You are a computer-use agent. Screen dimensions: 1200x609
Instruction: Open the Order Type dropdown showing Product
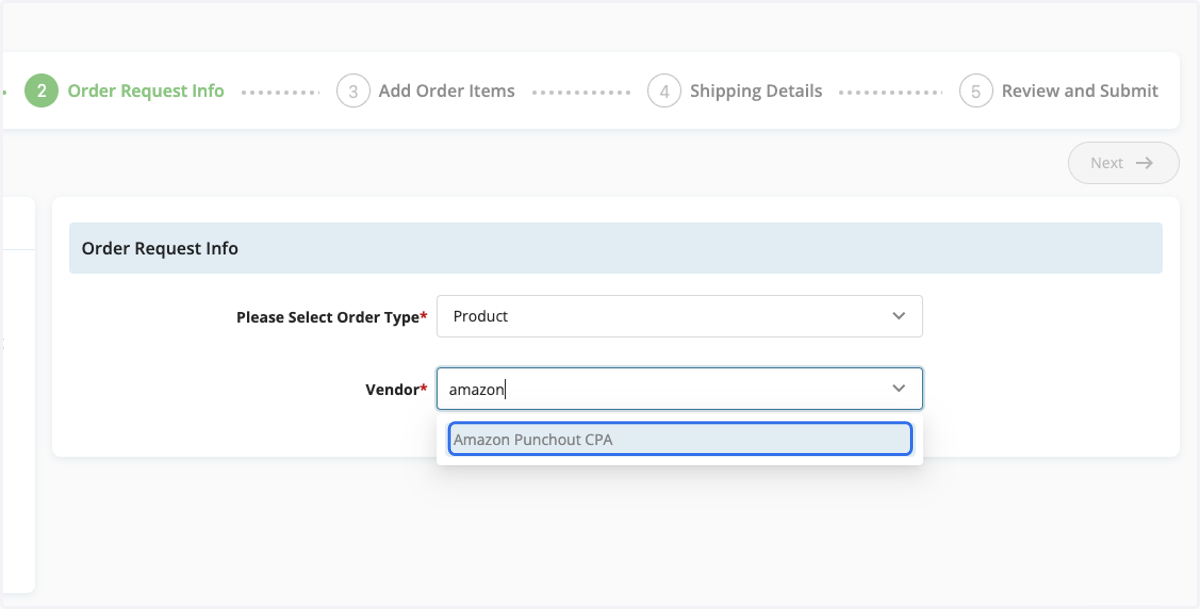pyautogui.click(x=679, y=316)
